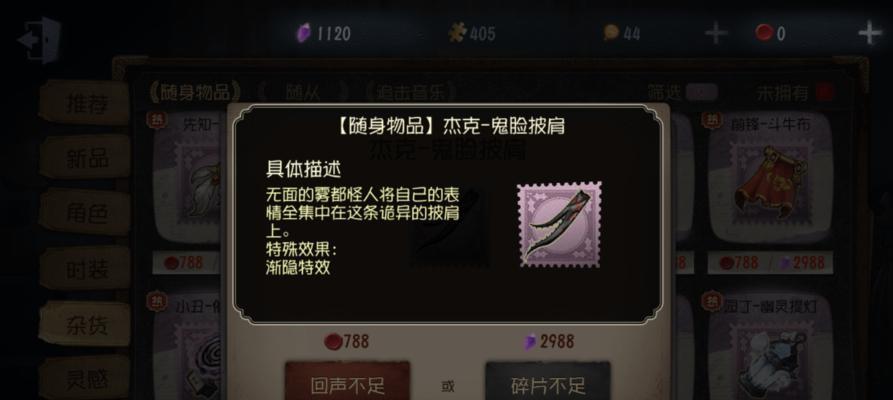Tap the ghost face shawl stamp image
893x400 pixels.
pos(559,225)
